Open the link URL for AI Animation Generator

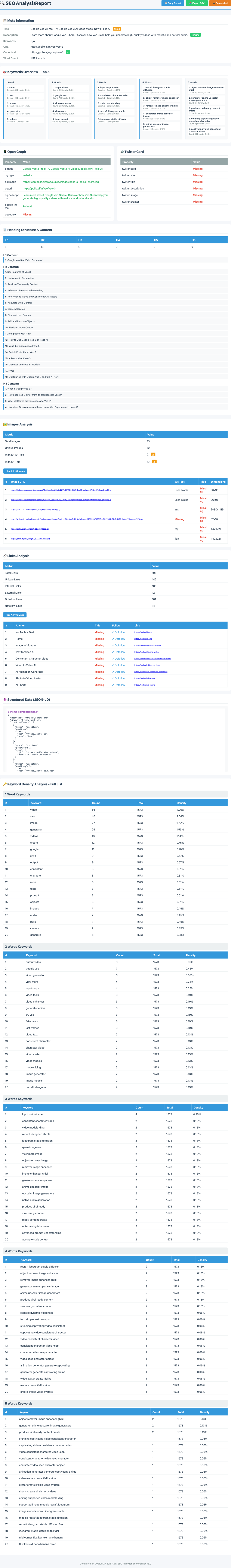click(x=151, y=672)
